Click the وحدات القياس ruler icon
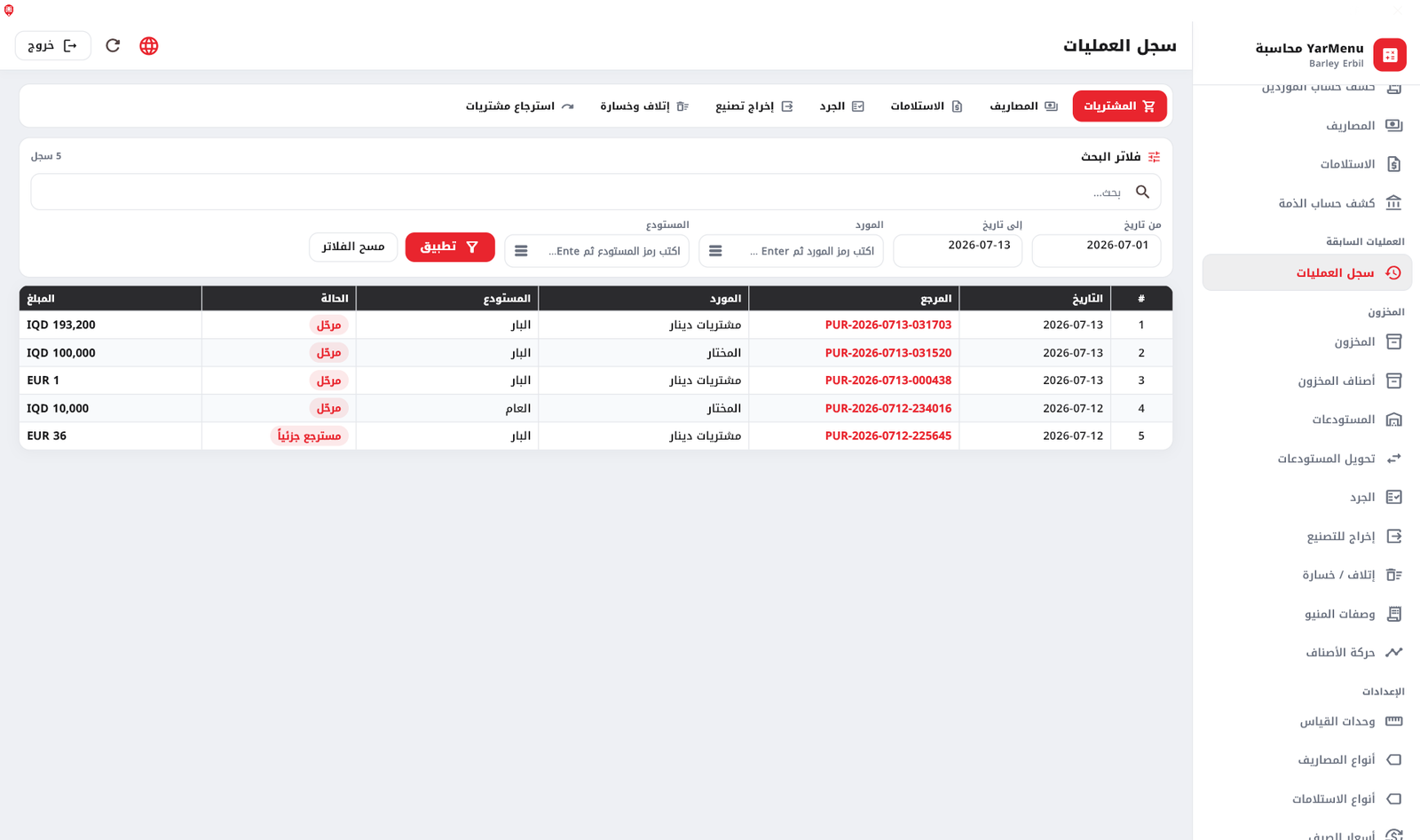The height and width of the screenshot is (840, 1420). (1394, 721)
